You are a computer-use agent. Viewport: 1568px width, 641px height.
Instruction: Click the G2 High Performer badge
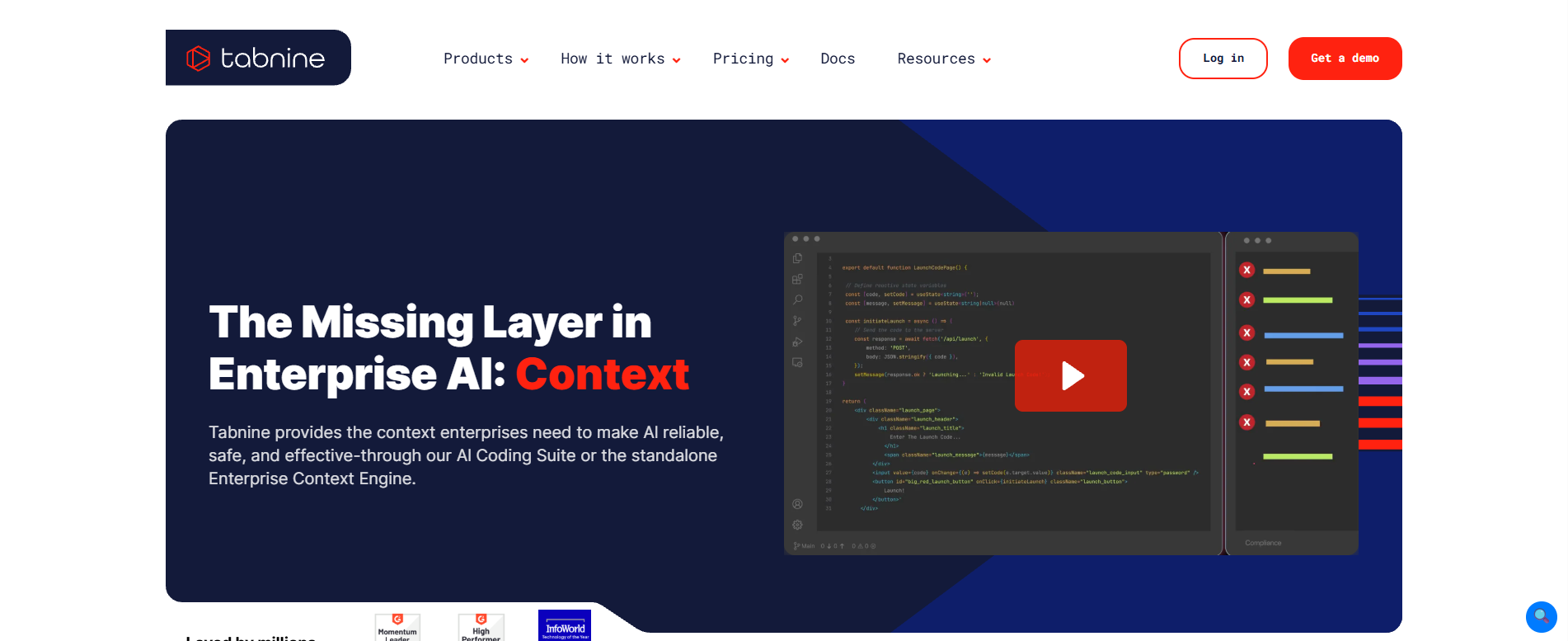(x=481, y=628)
